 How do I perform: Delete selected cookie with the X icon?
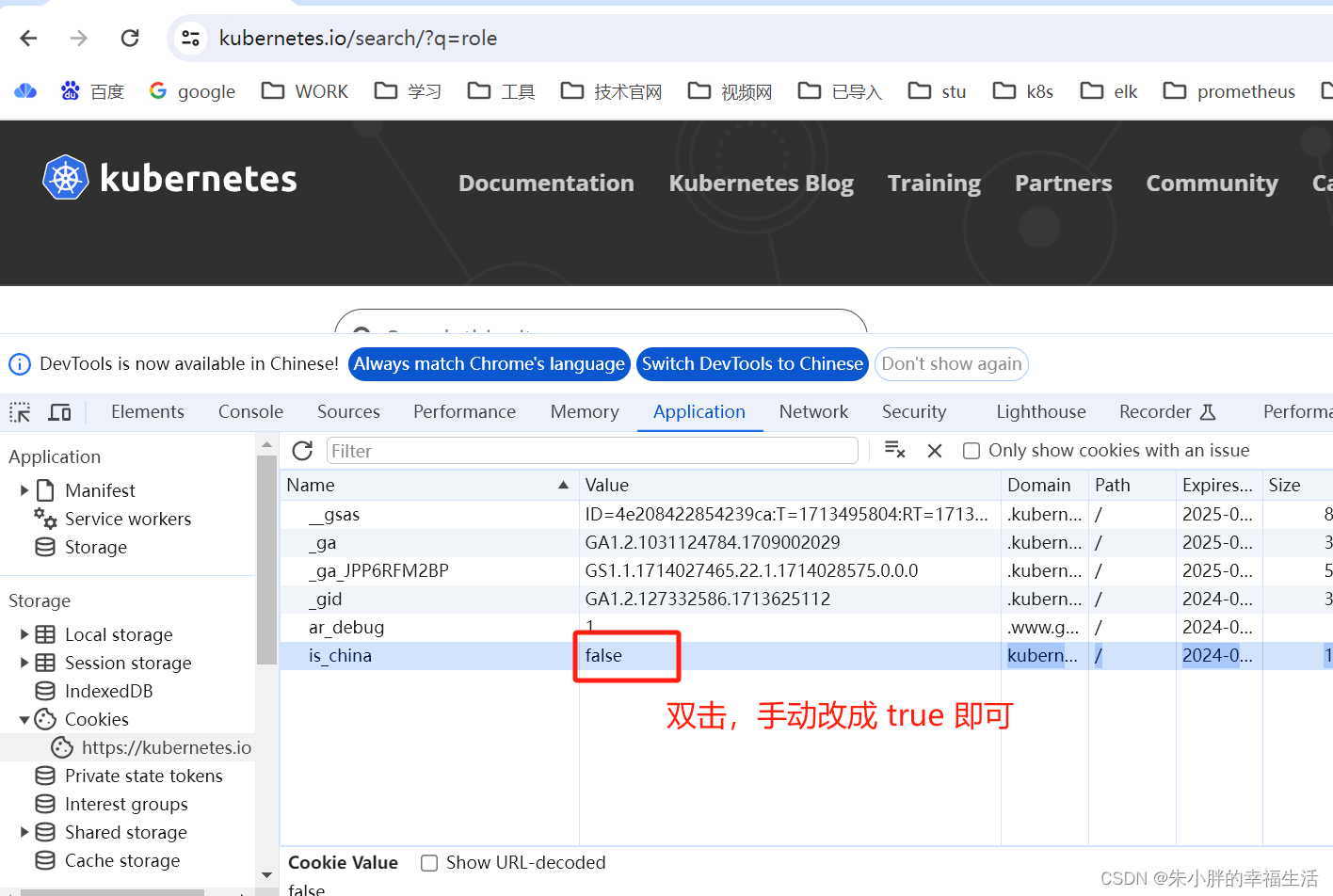(935, 451)
